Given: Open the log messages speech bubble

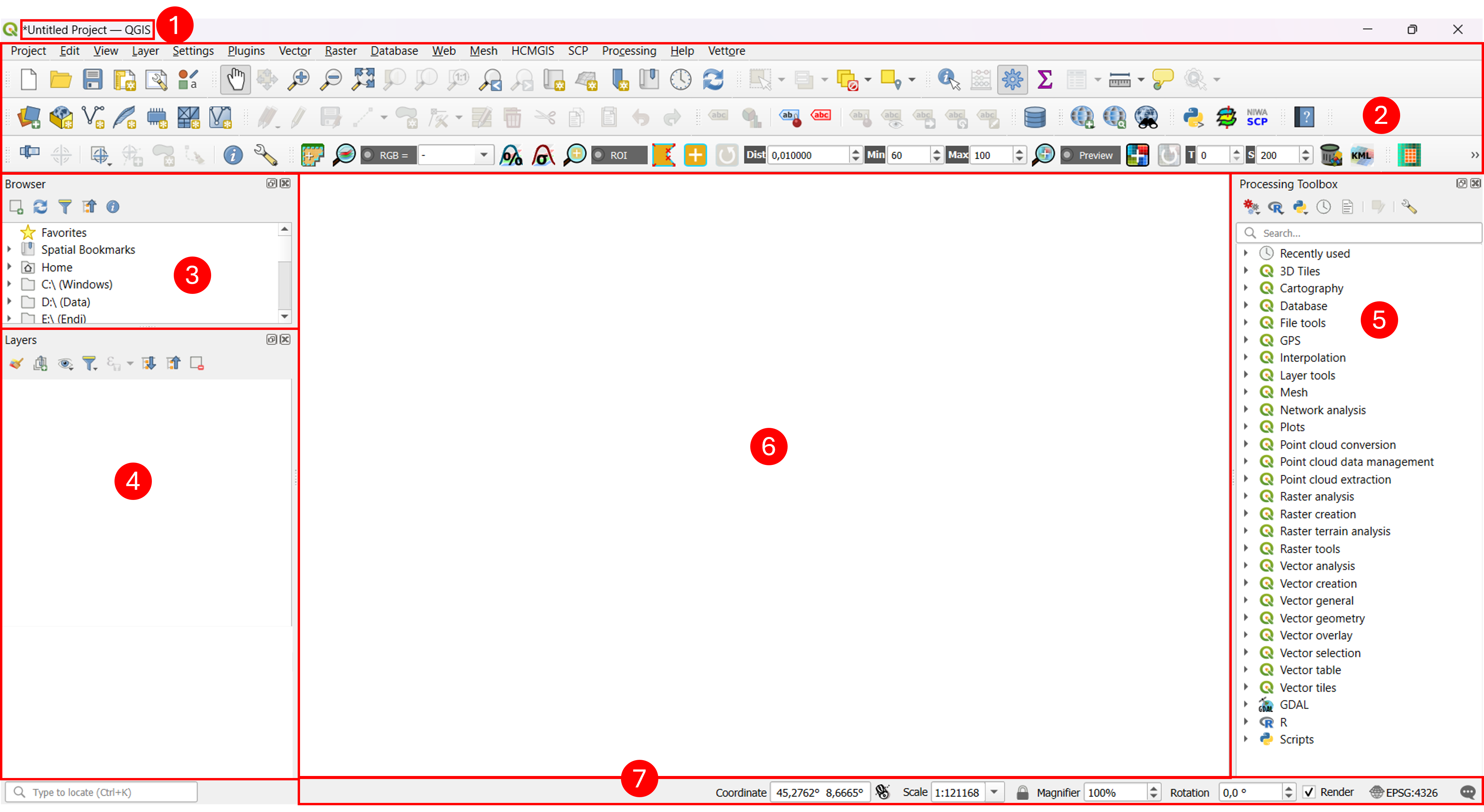Looking at the screenshot, I should [1468, 792].
